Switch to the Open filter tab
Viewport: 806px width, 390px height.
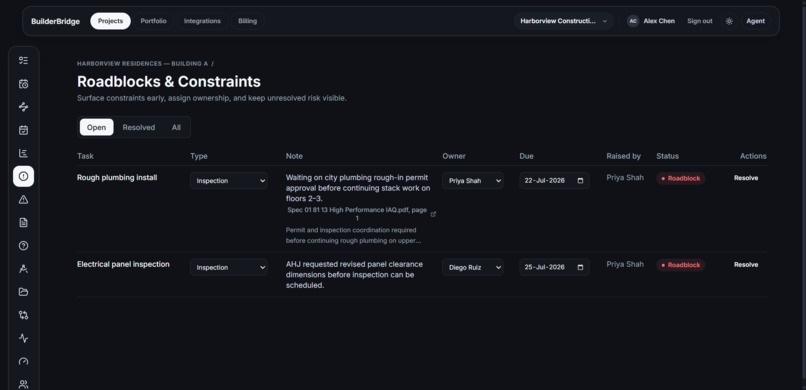click(97, 127)
